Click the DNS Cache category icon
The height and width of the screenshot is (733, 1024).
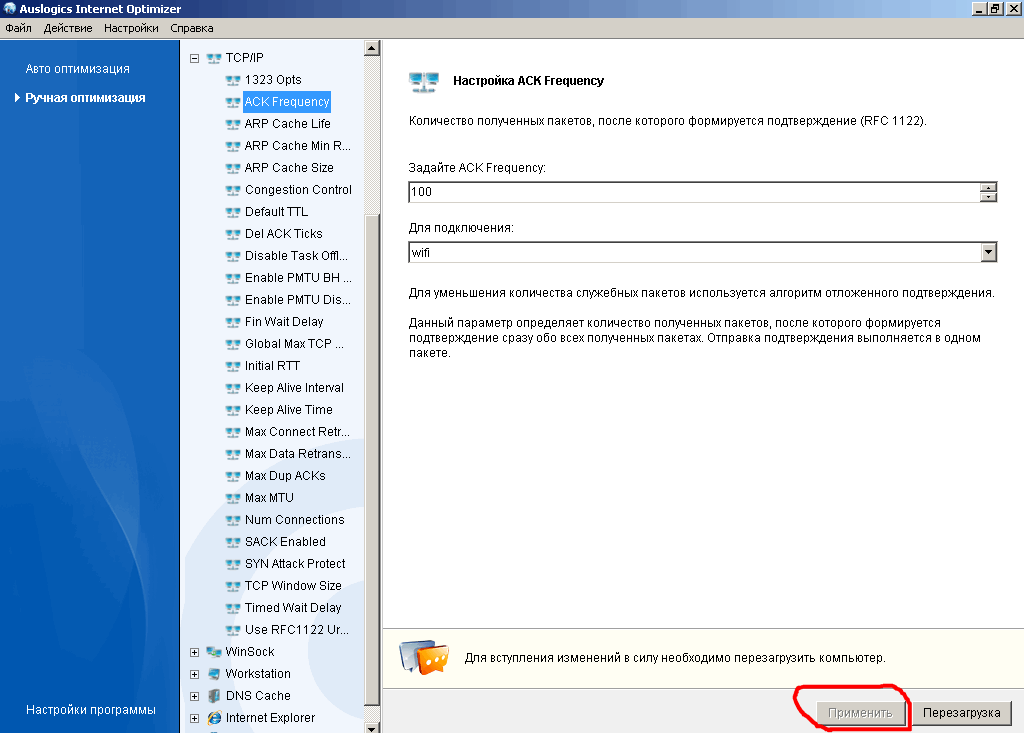pyautogui.click(x=214, y=696)
